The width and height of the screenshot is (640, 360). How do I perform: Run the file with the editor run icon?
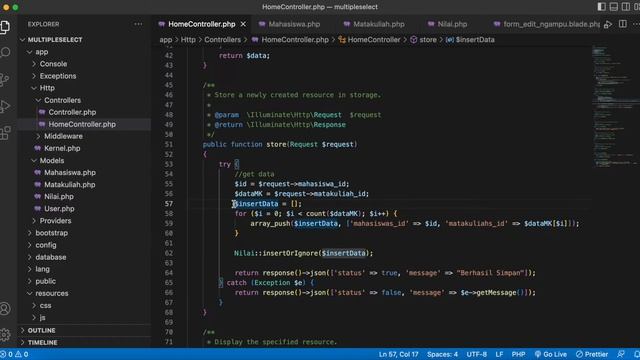[608, 24]
